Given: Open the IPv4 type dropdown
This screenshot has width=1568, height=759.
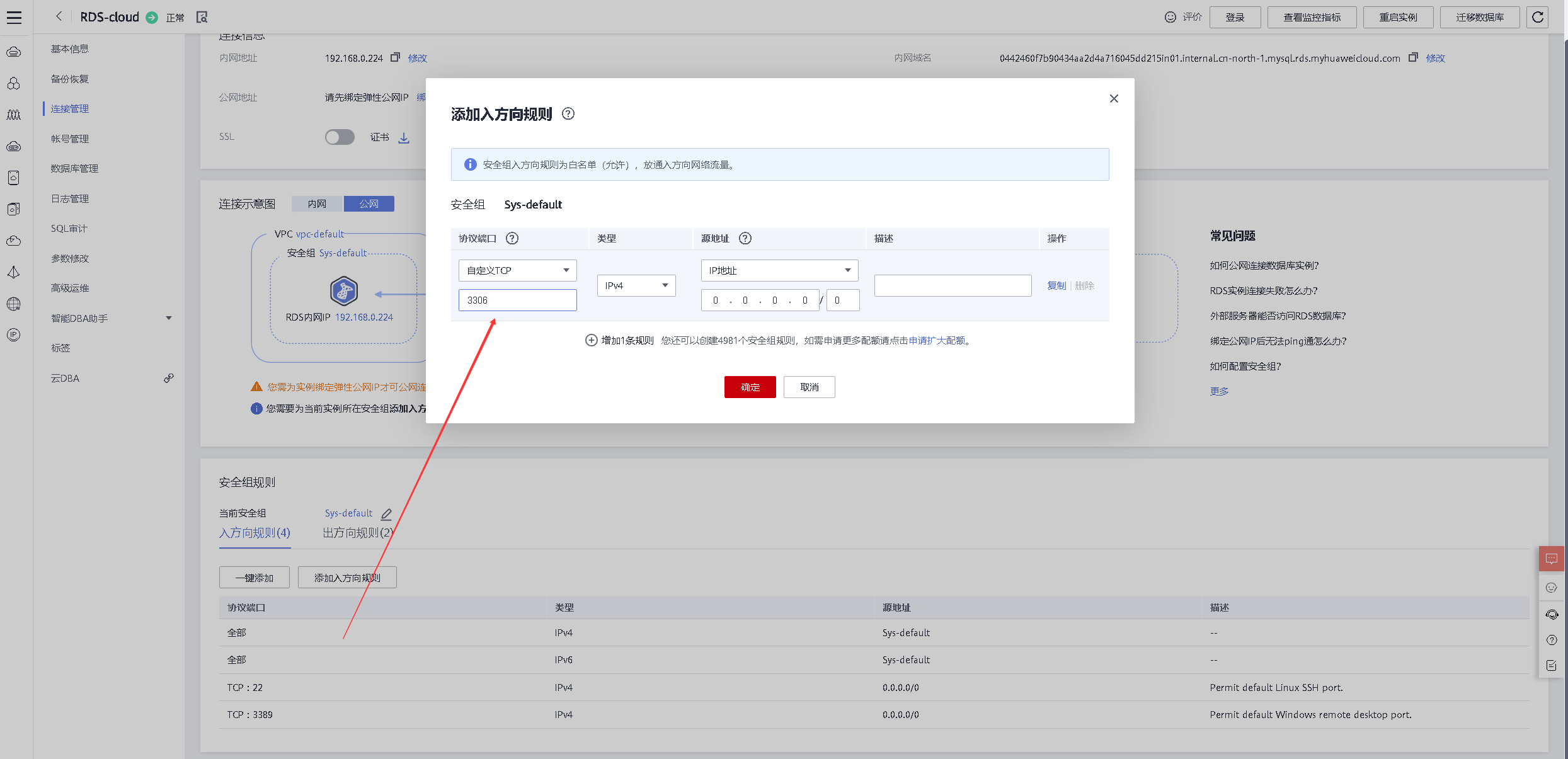Looking at the screenshot, I should point(636,286).
